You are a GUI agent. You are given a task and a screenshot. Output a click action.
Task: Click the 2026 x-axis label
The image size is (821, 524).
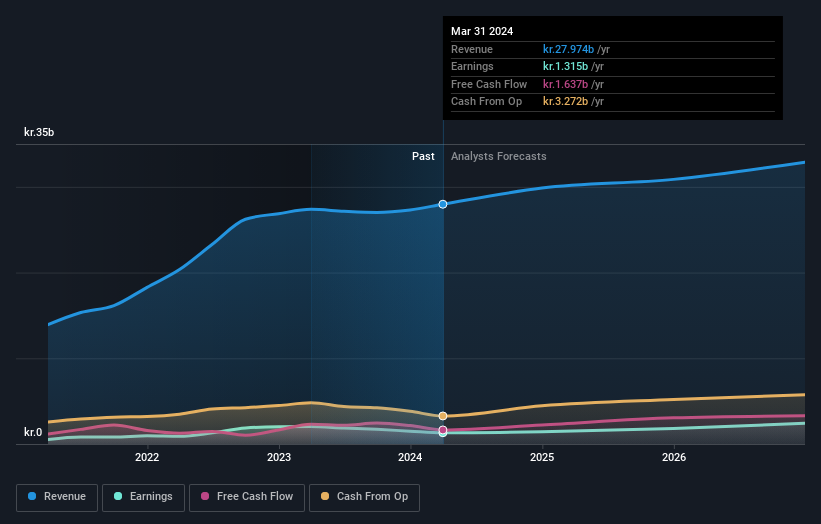(x=674, y=457)
